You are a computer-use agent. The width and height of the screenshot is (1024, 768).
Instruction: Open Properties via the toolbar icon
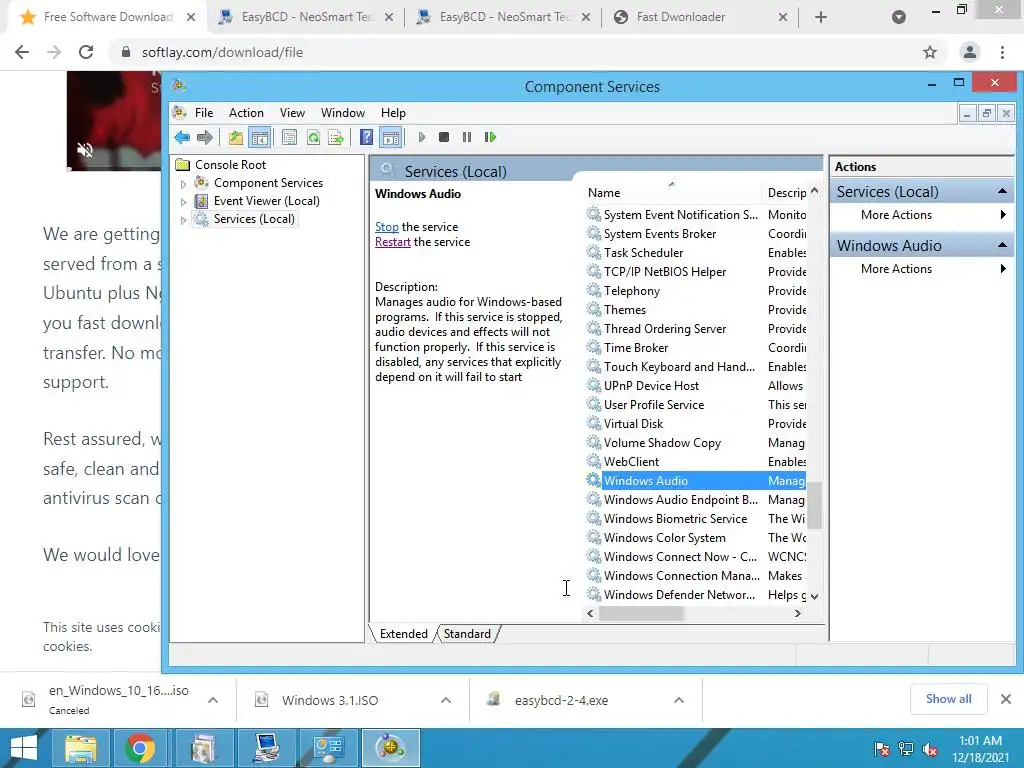point(289,137)
